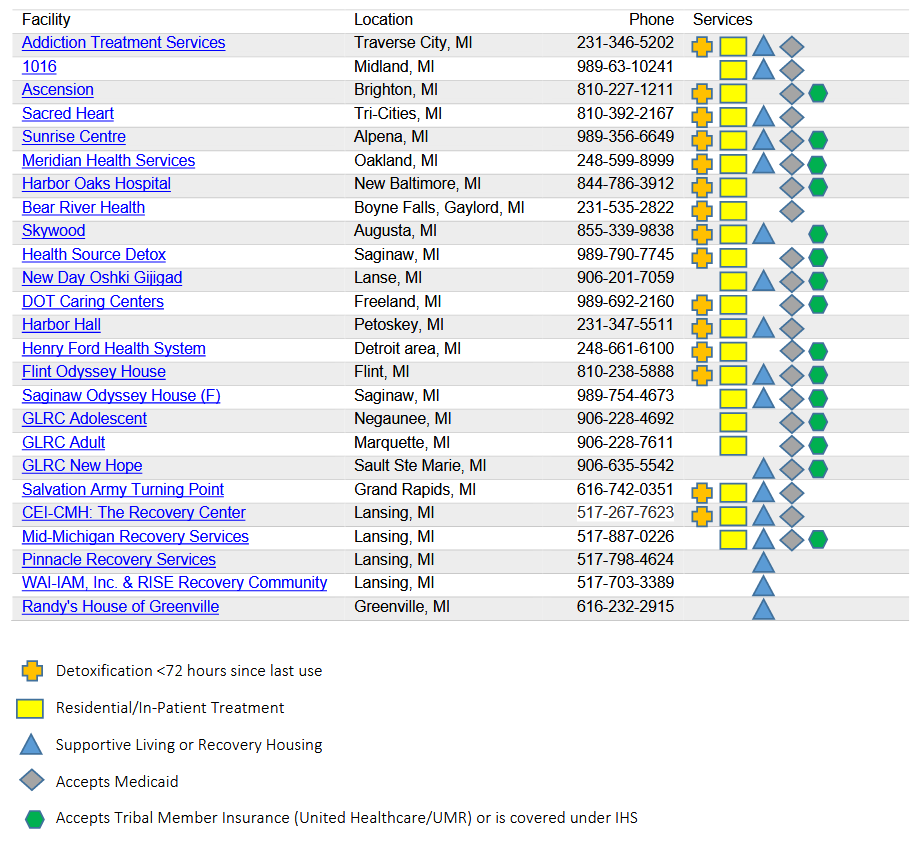
Task: Open the DOT Caring Centers link
Action: [x=93, y=301]
